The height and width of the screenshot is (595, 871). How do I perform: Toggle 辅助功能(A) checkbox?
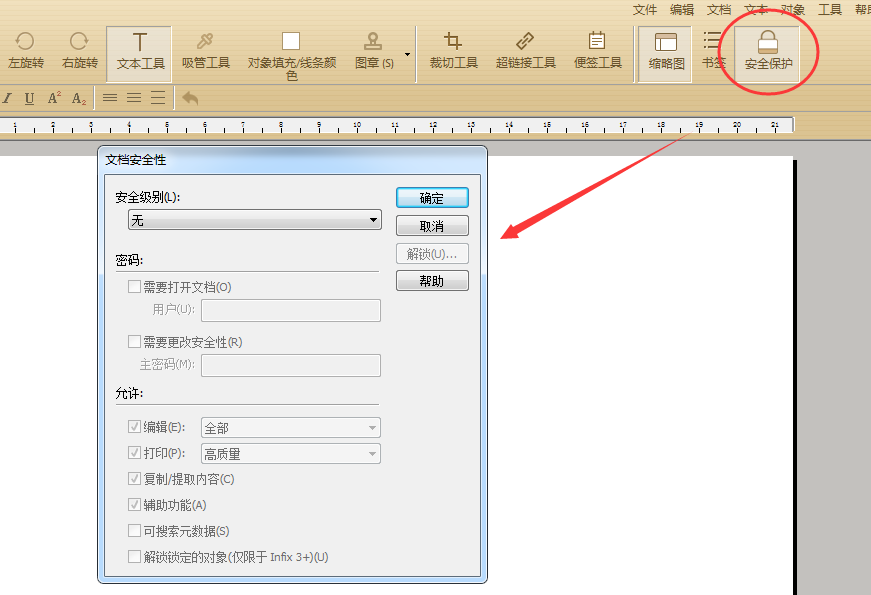[134, 504]
